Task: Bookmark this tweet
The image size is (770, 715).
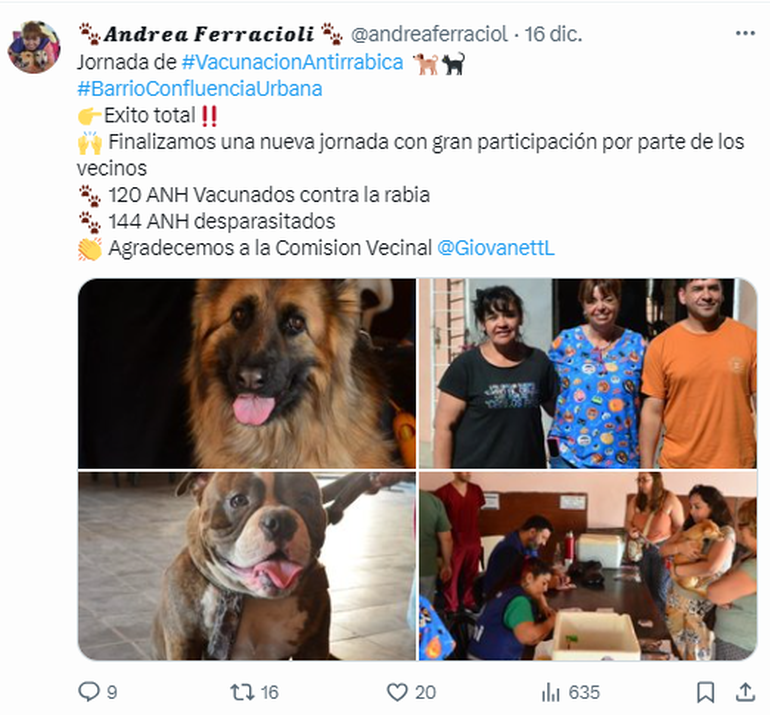Action: (705, 692)
